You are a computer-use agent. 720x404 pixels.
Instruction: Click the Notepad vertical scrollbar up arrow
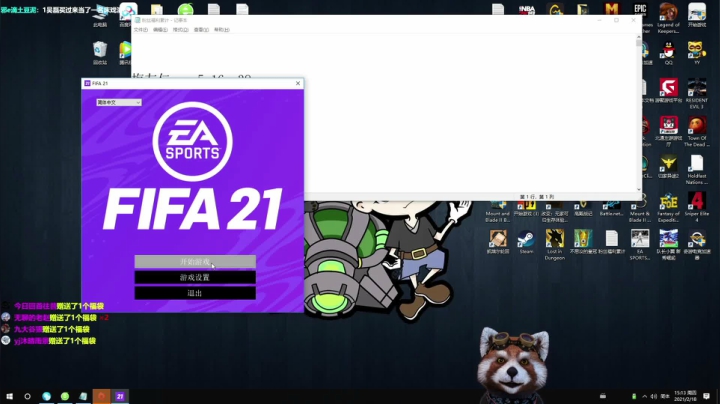638,37
